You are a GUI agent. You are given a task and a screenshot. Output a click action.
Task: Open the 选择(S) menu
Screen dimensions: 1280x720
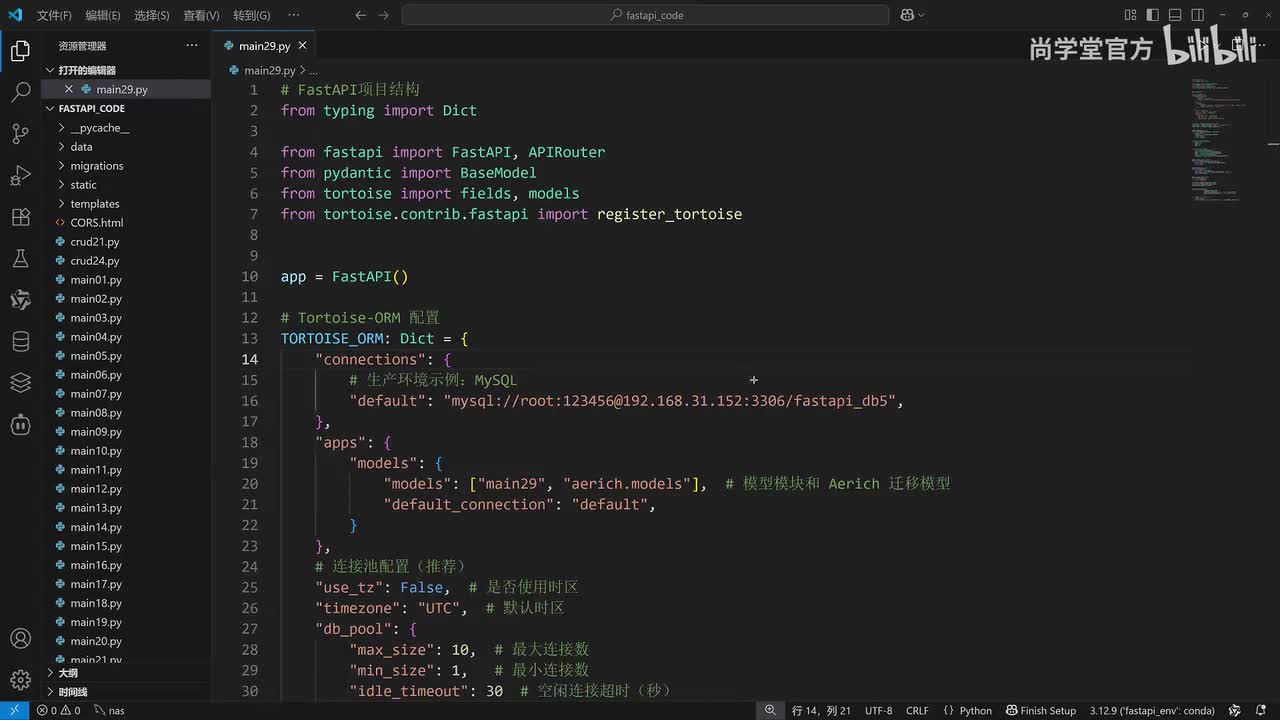coord(152,15)
